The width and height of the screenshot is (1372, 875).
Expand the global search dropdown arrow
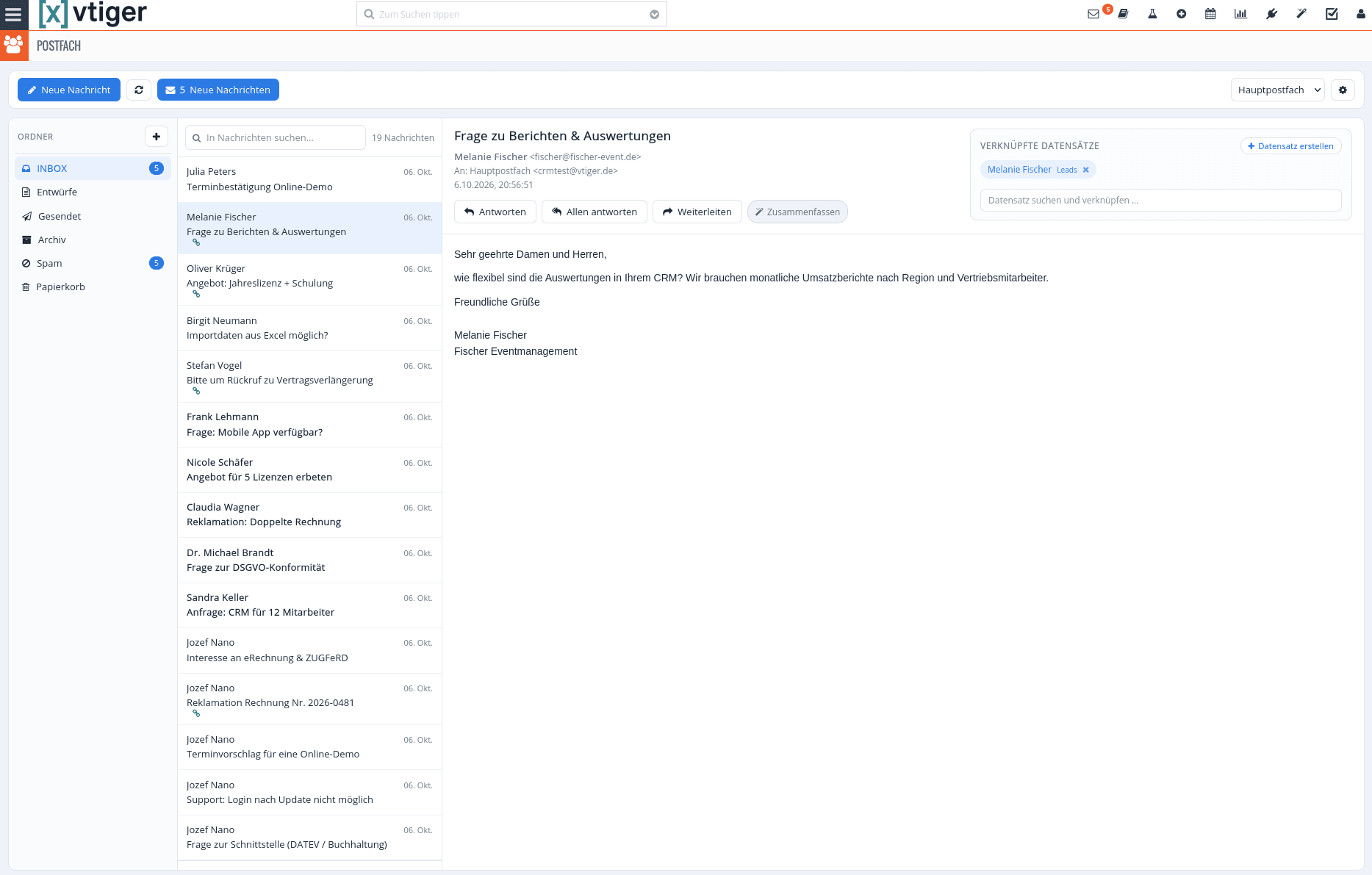click(654, 15)
